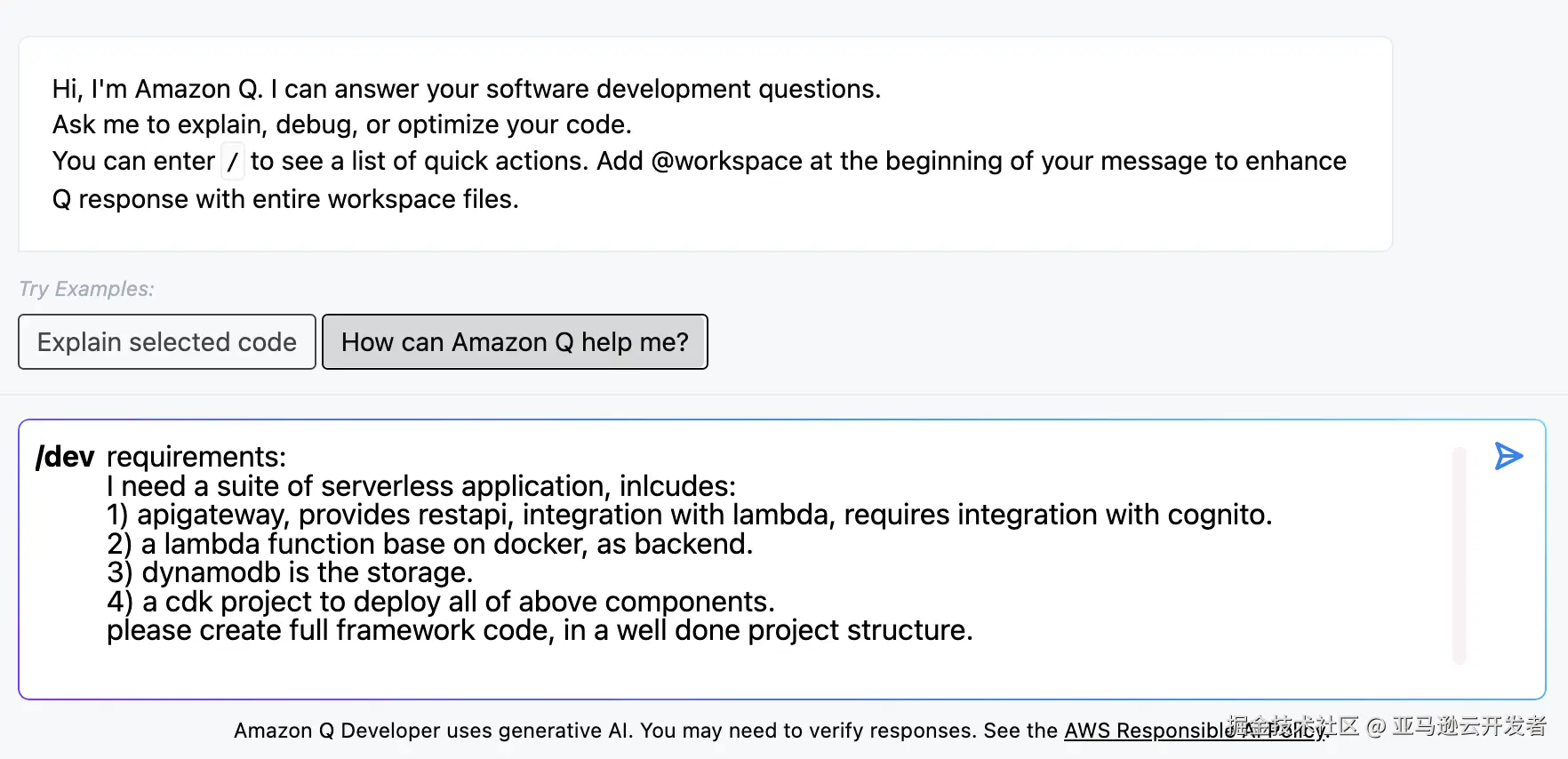Viewport: 1568px width, 759px height.
Task: Set cursor in the dynamodb storage line
Action: point(290,572)
